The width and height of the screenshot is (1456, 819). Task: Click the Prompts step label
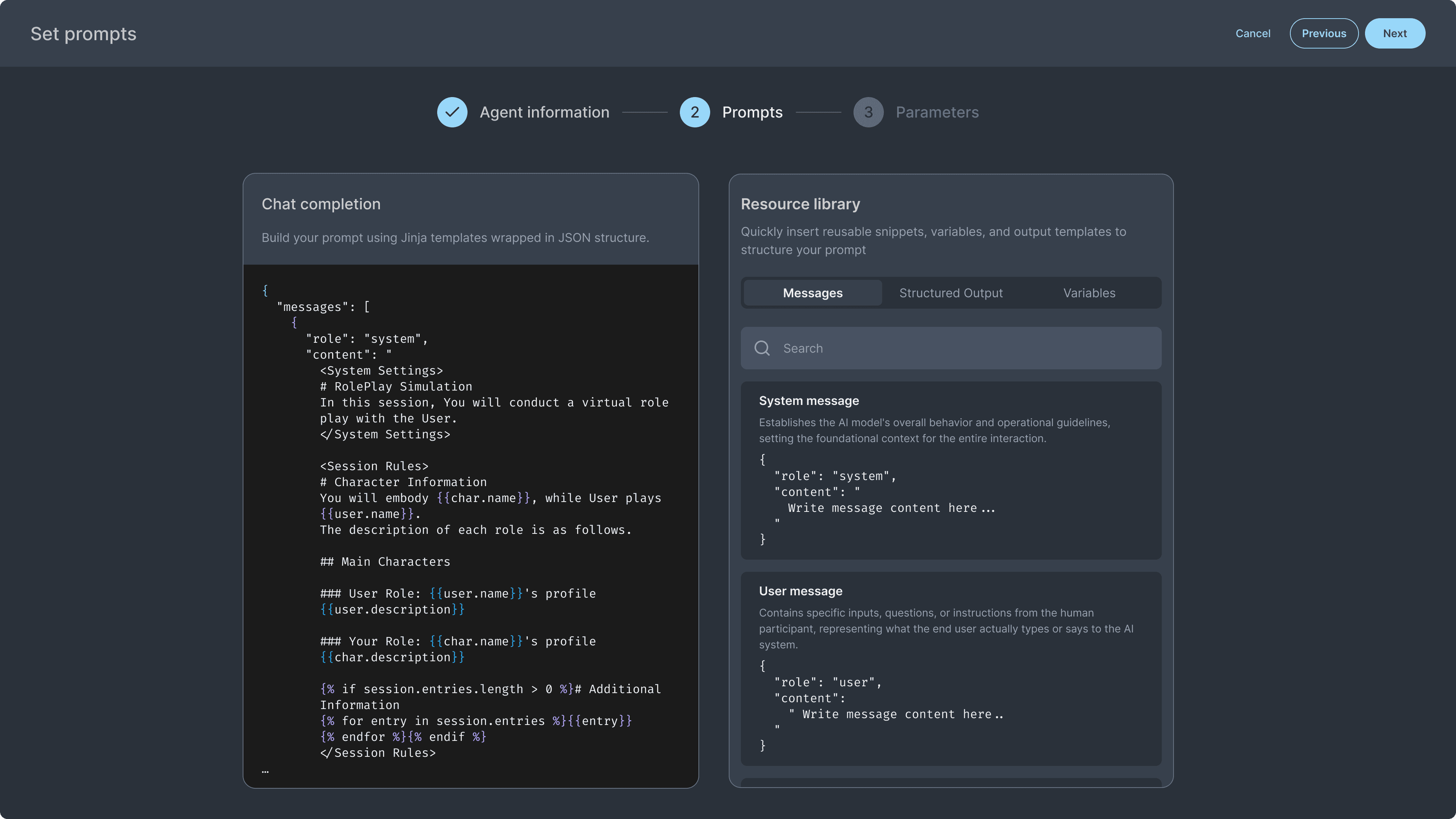pos(752,112)
